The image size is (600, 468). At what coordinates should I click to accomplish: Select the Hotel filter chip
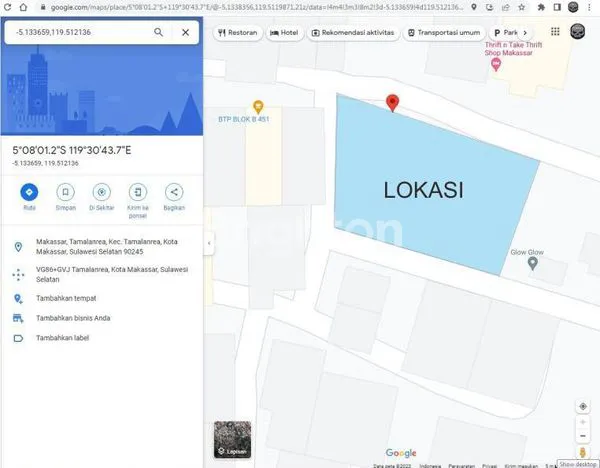[x=284, y=33]
